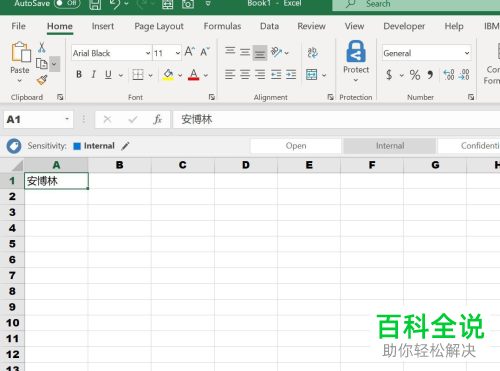
Task: Click into the Search box
Action: click(417, 4)
